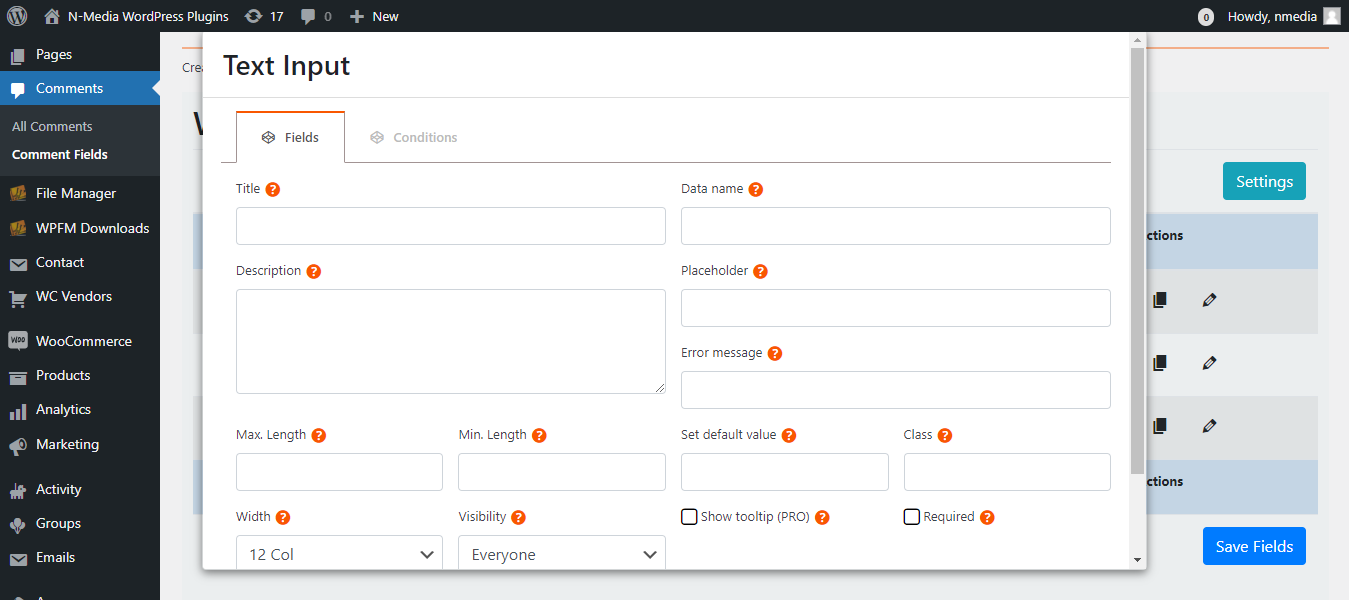Open All Comments submenu item
This screenshot has width=1349, height=600.
click(x=52, y=126)
